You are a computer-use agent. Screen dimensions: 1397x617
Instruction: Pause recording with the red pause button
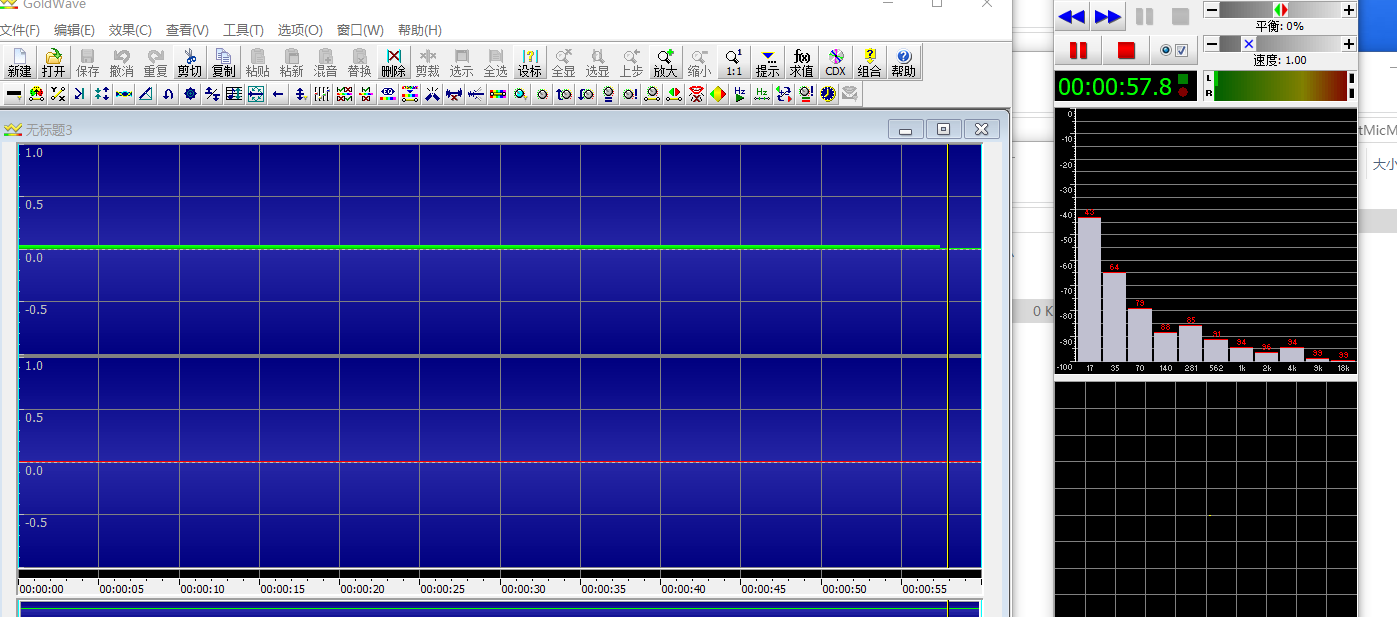[x=1078, y=50]
